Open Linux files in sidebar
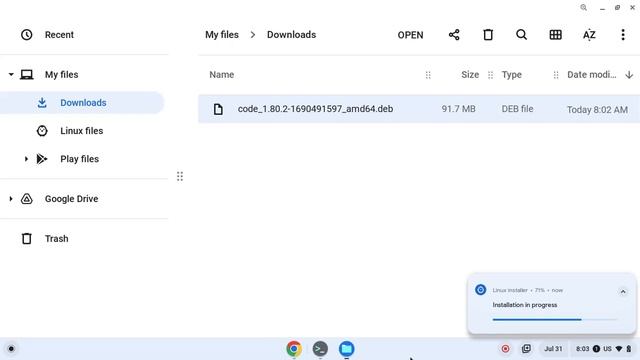The width and height of the screenshot is (640, 360). [x=82, y=131]
